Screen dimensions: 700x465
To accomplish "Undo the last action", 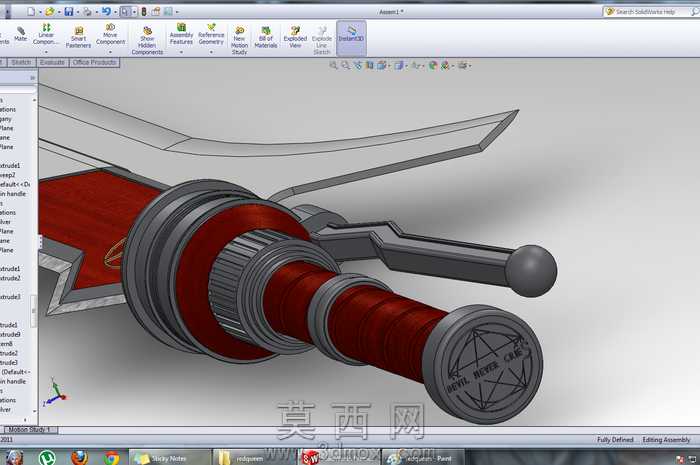I will [106, 12].
